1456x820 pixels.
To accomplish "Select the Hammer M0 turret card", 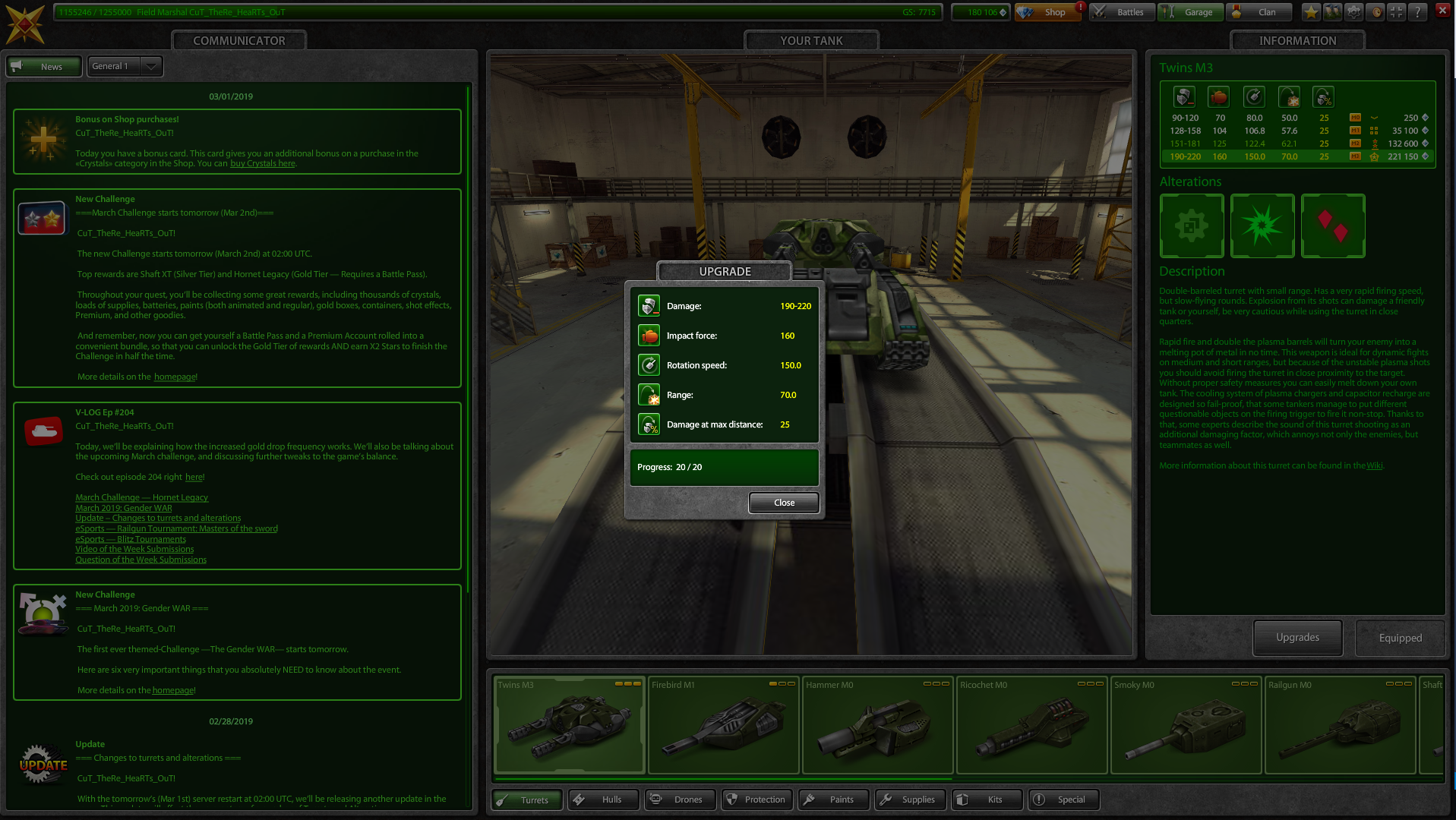I will coord(877,725).
